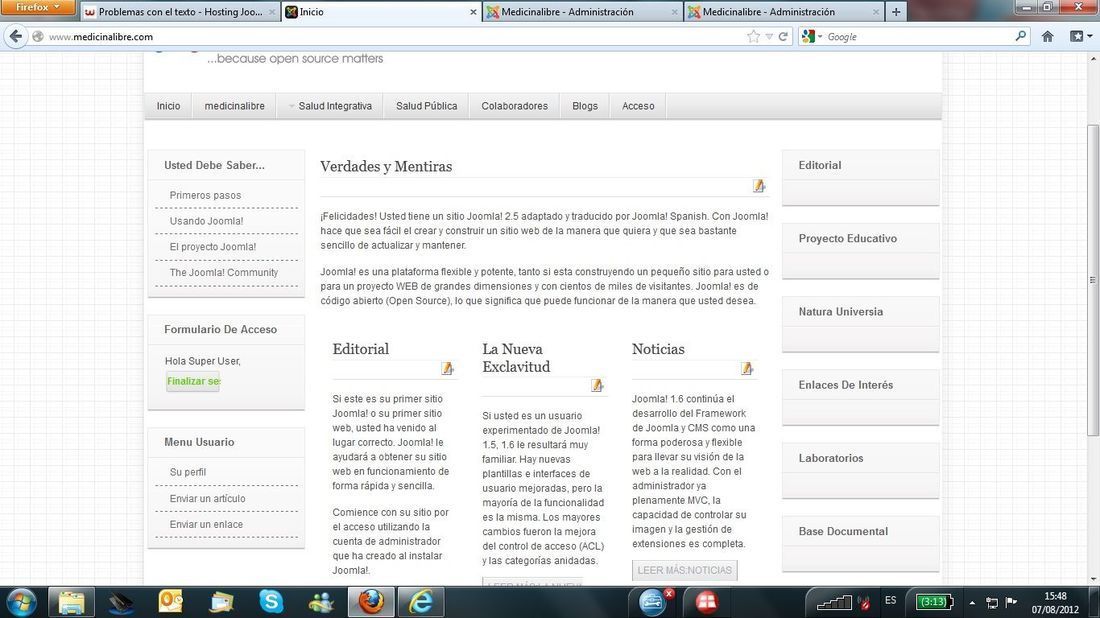Expand Salud Integrativa menu arrow
Screen dimensions: 1100x618
(291, 106)
